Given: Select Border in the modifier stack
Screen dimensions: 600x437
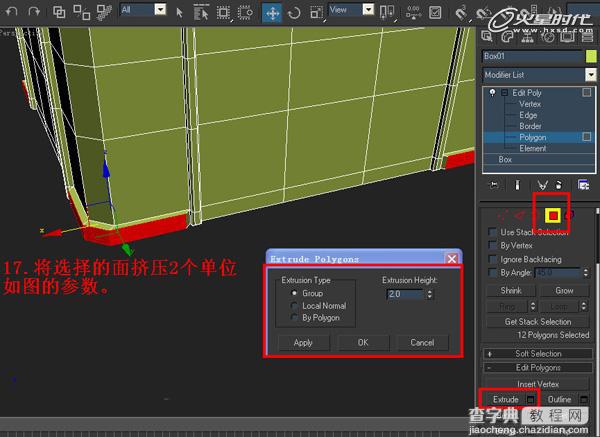Looking at the screenshot, I should pos(530,126).
